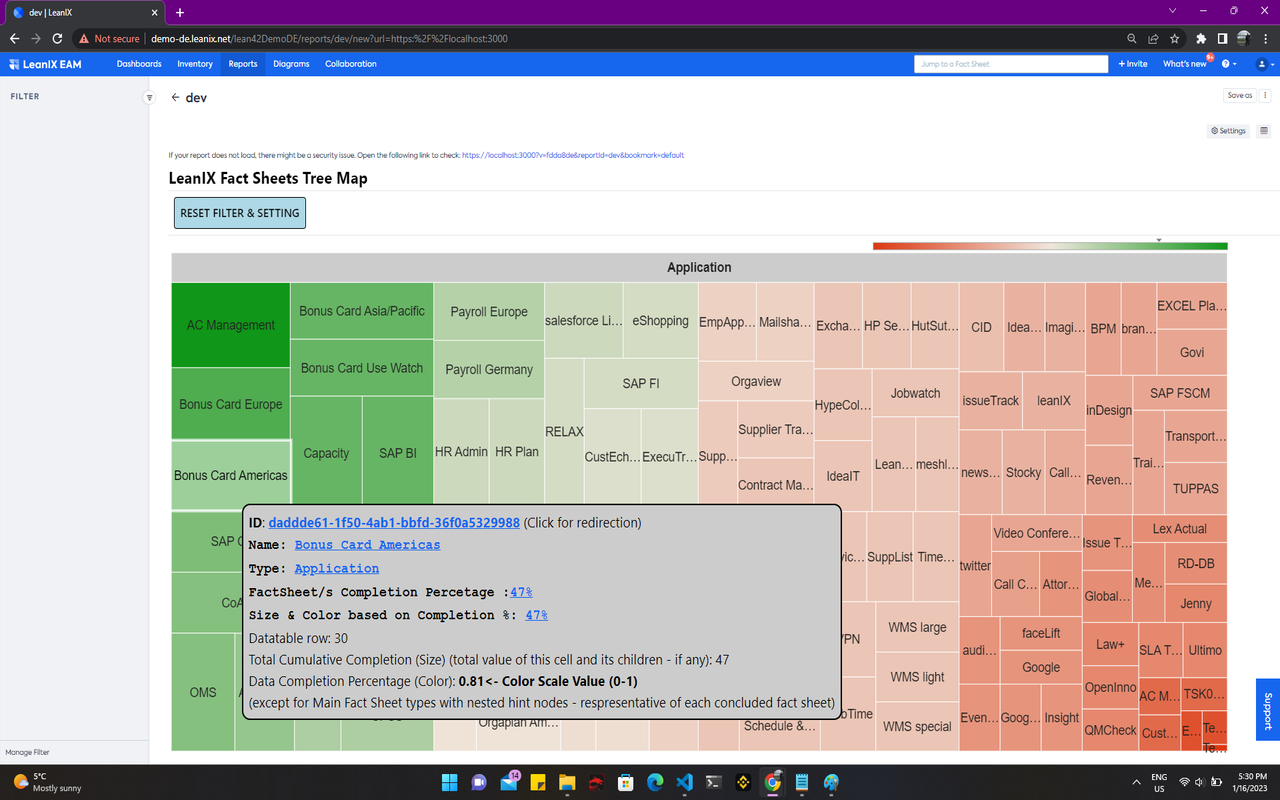Screen dimensions: 1280x800
Task: Open Visual Studio Code from taskbar
Action: tap(684, 782)
